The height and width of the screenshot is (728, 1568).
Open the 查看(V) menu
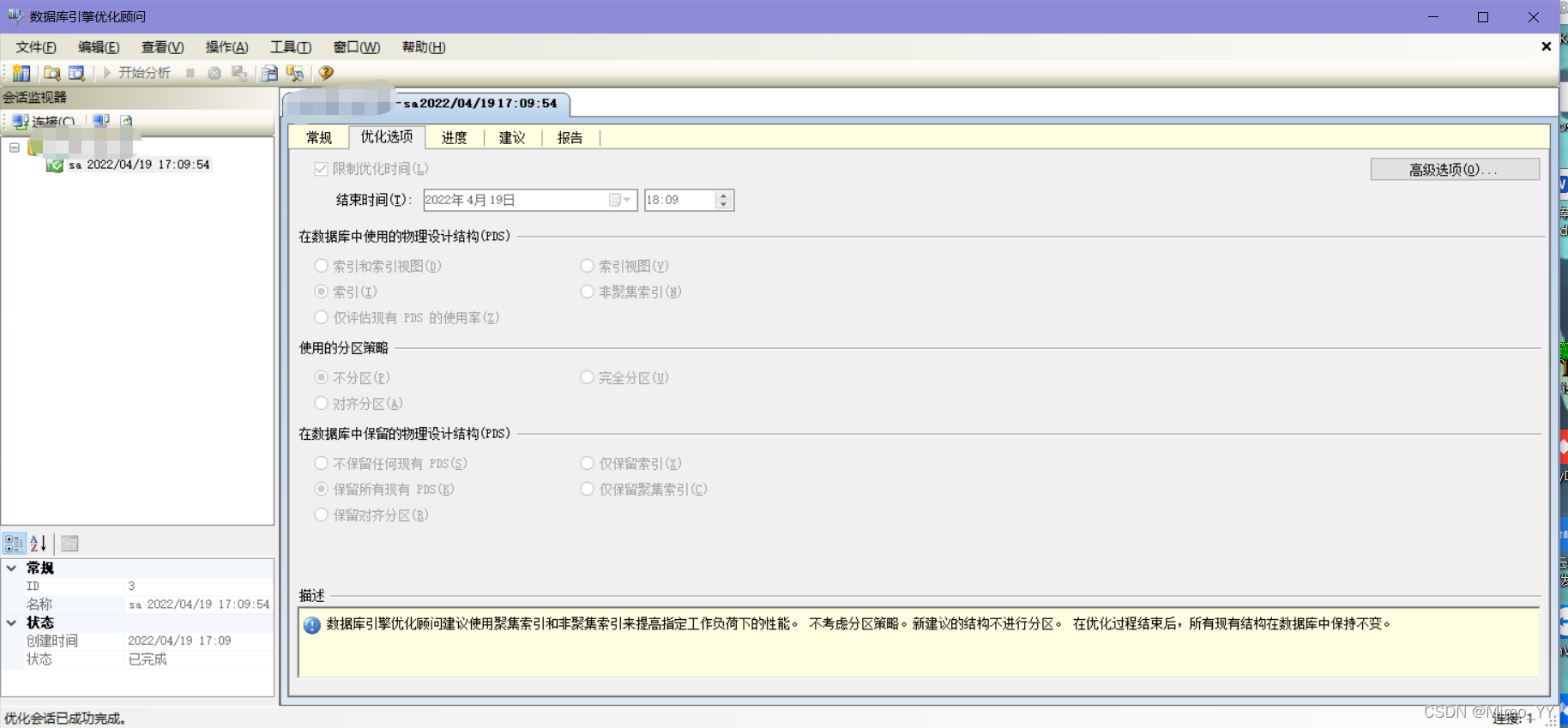162,47
